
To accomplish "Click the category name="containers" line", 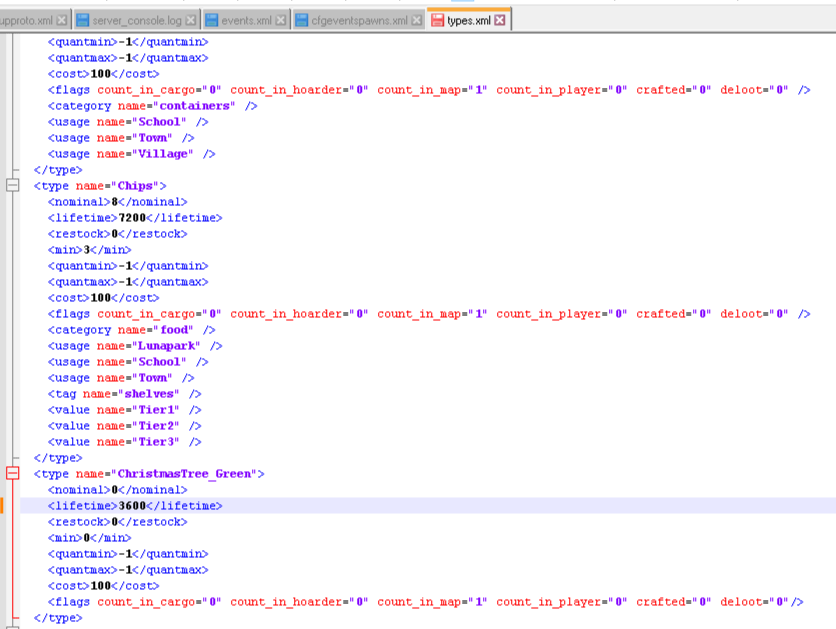I will click(x=152, y=106).
